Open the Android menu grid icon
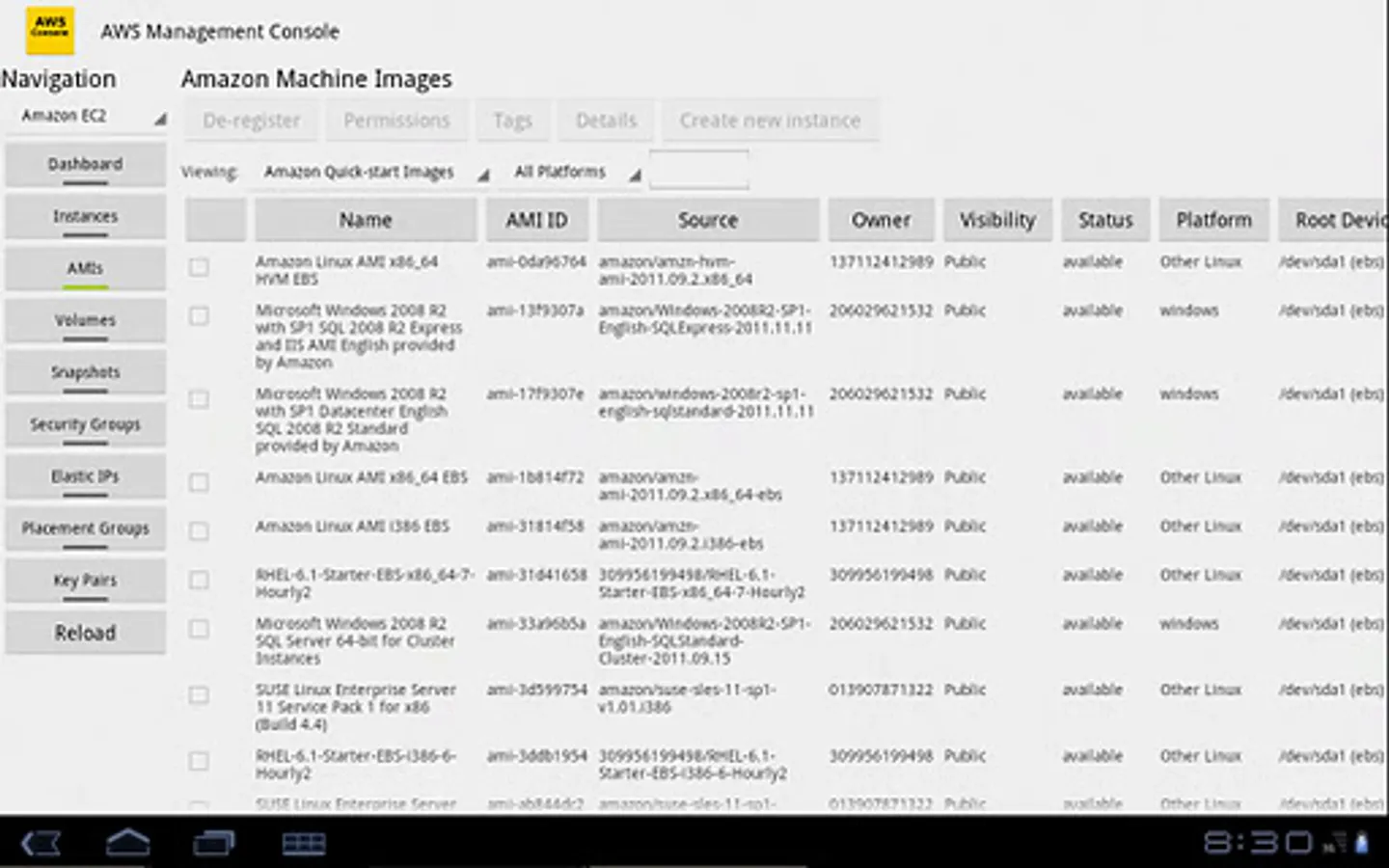Screen dimensions: 1389x868 pos(303,844)
